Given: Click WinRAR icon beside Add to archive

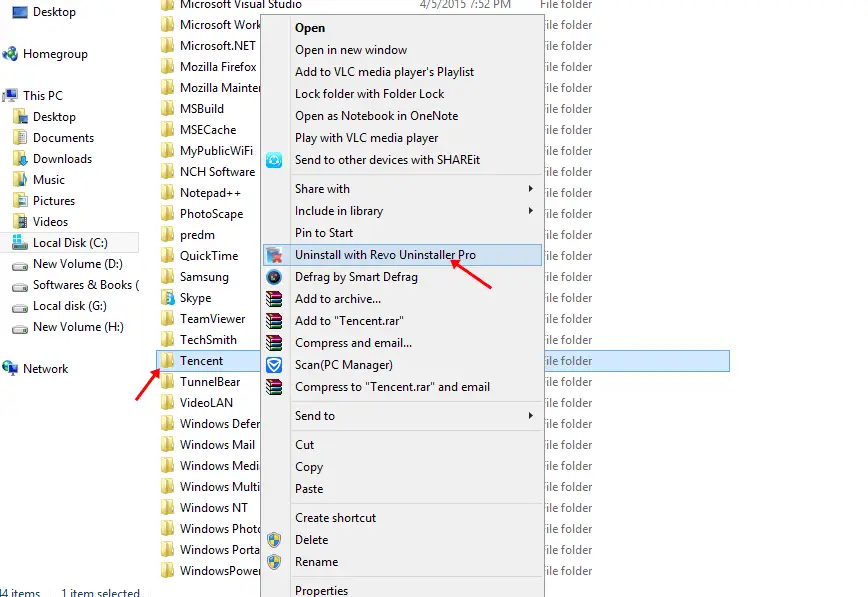Looking at the screenshot, I should 274,299.
